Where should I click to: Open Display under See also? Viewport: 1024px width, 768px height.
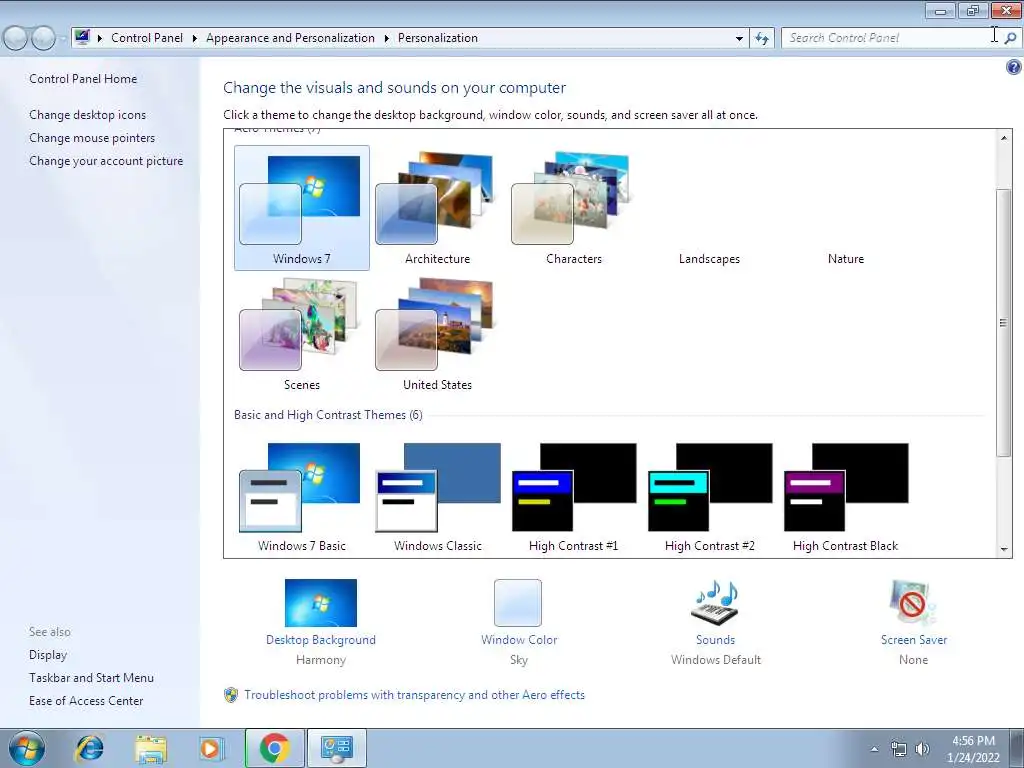[48, 655]
